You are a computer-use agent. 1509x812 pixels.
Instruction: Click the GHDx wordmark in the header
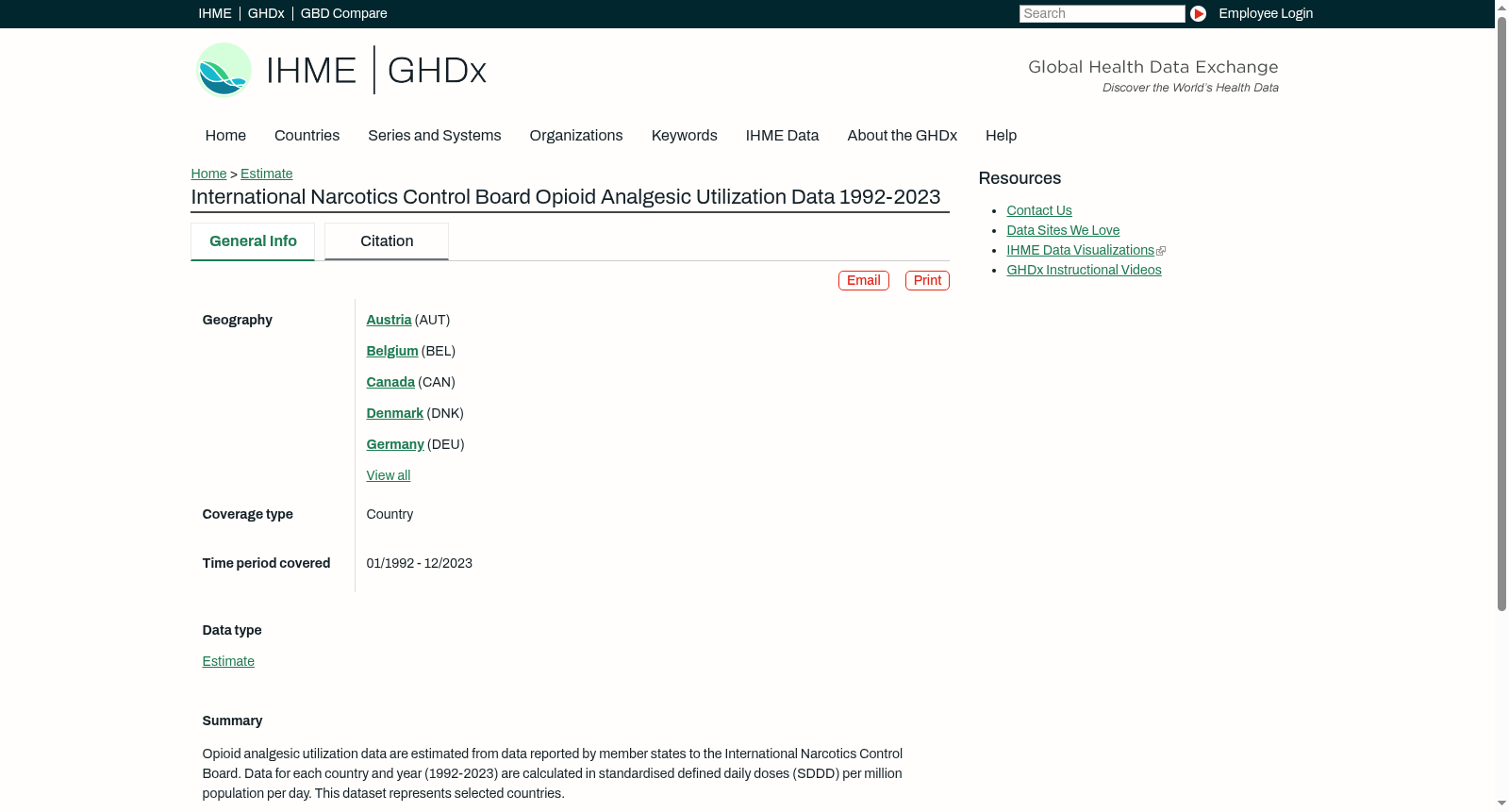click(437, 71)
